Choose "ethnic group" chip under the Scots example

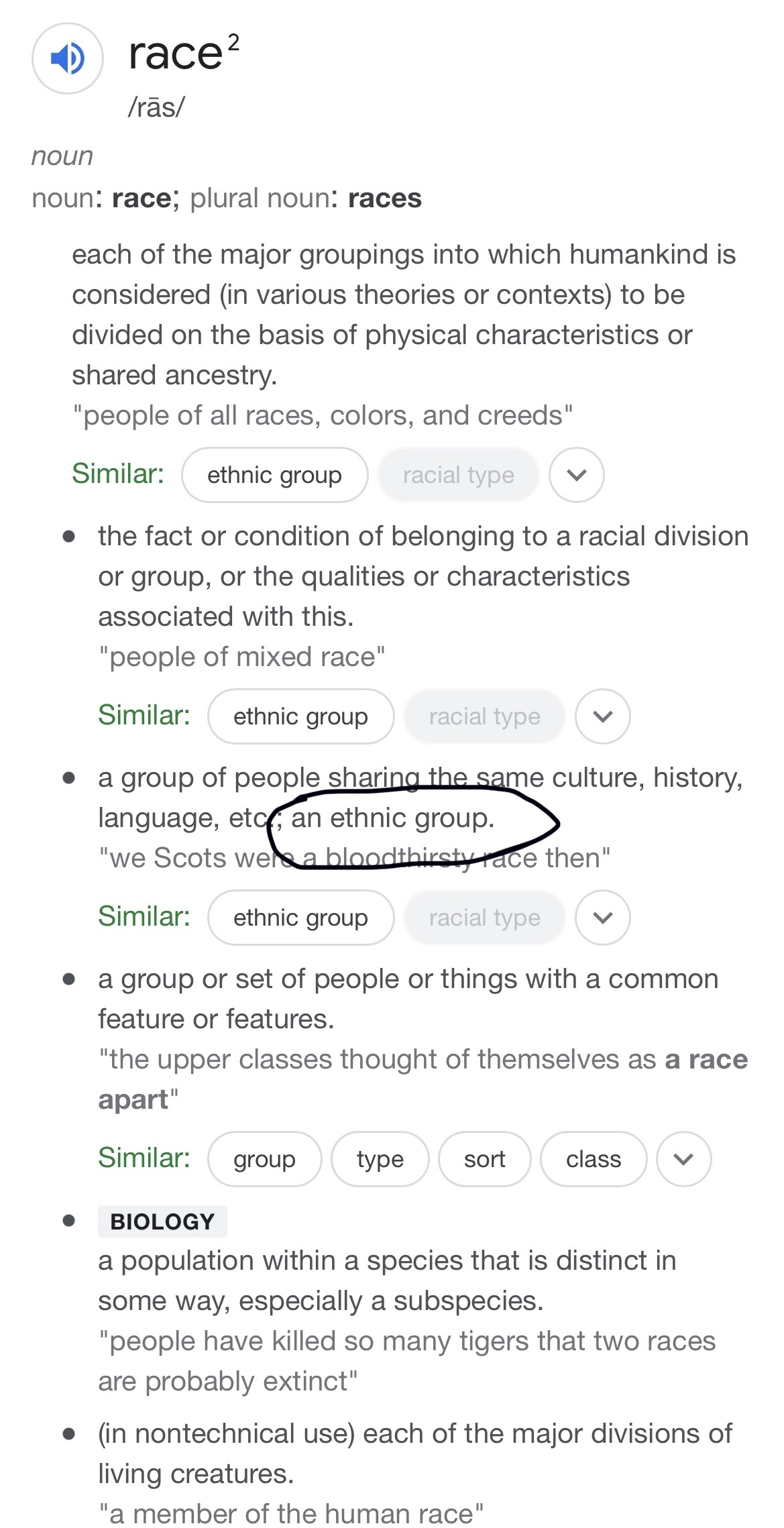coord(300,918)
